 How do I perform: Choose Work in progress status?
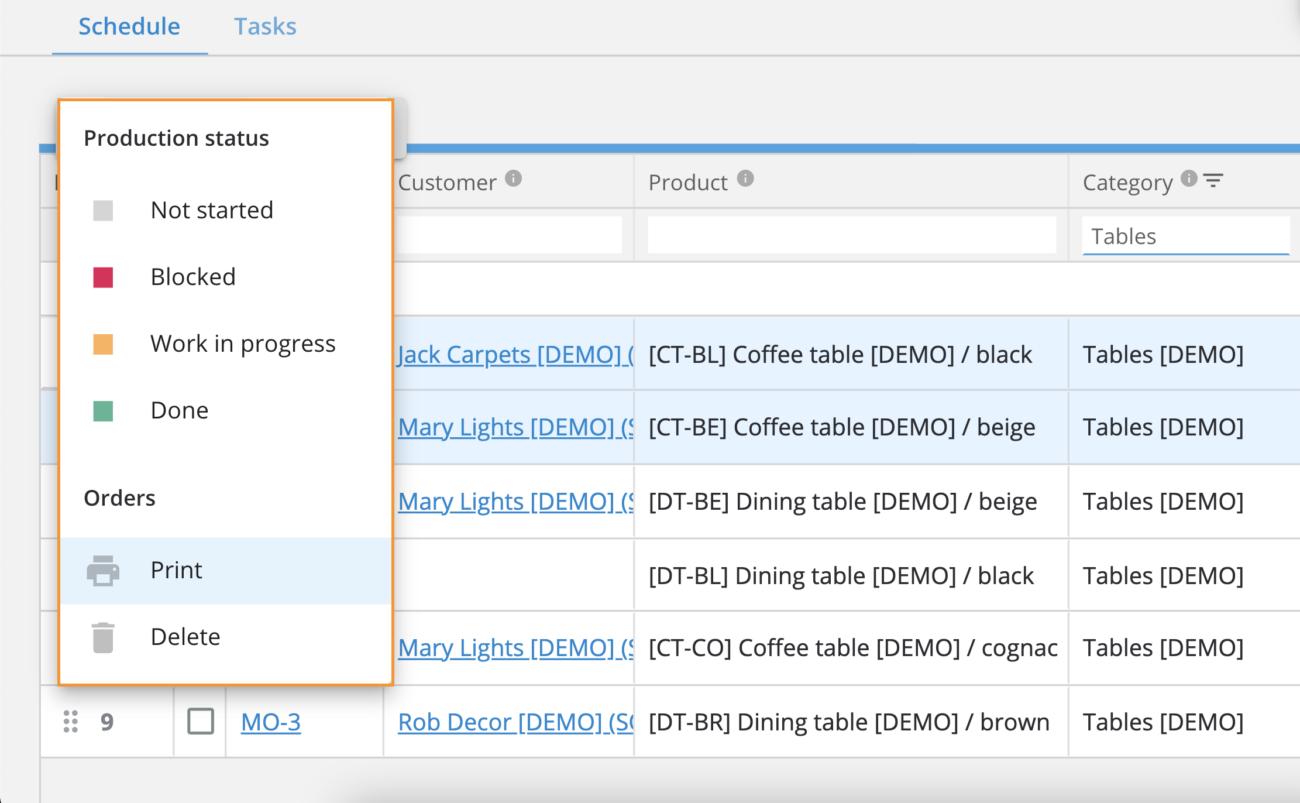(x=242, y=344)
